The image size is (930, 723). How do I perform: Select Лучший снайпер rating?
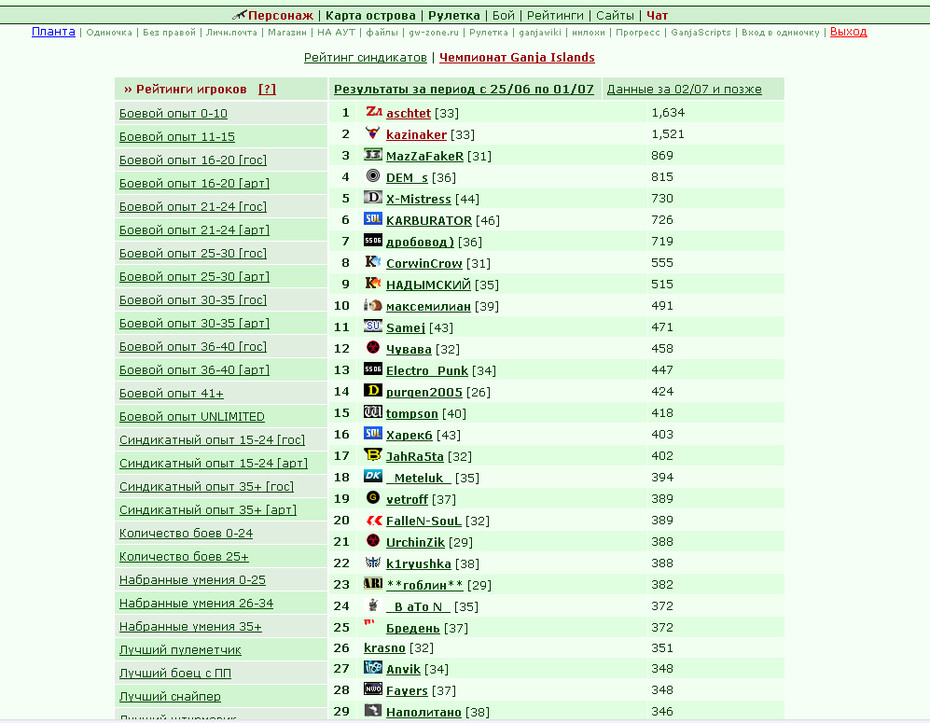[x=170, y=696]
